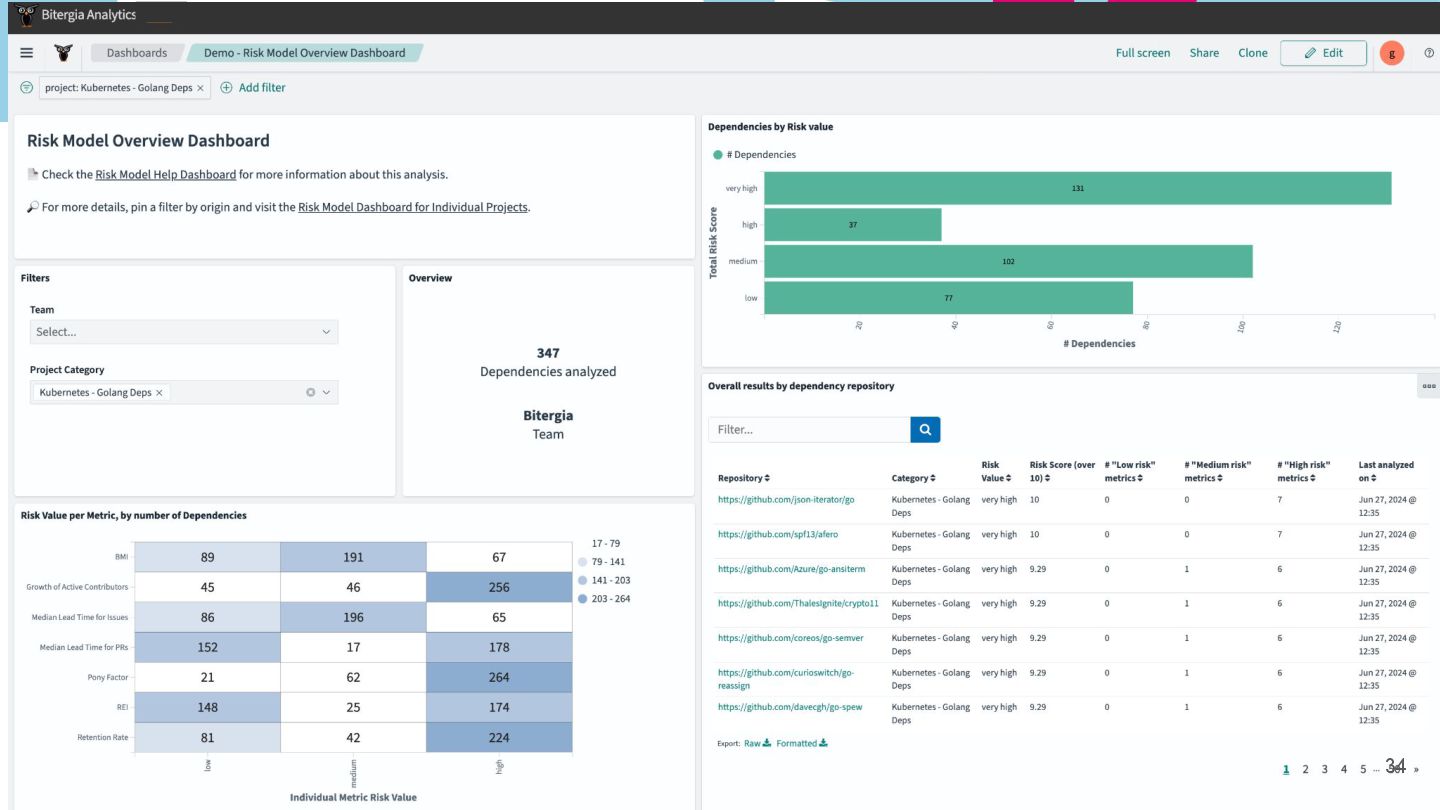
Task: Go to results page 3
Action: tap(1324, 769)
